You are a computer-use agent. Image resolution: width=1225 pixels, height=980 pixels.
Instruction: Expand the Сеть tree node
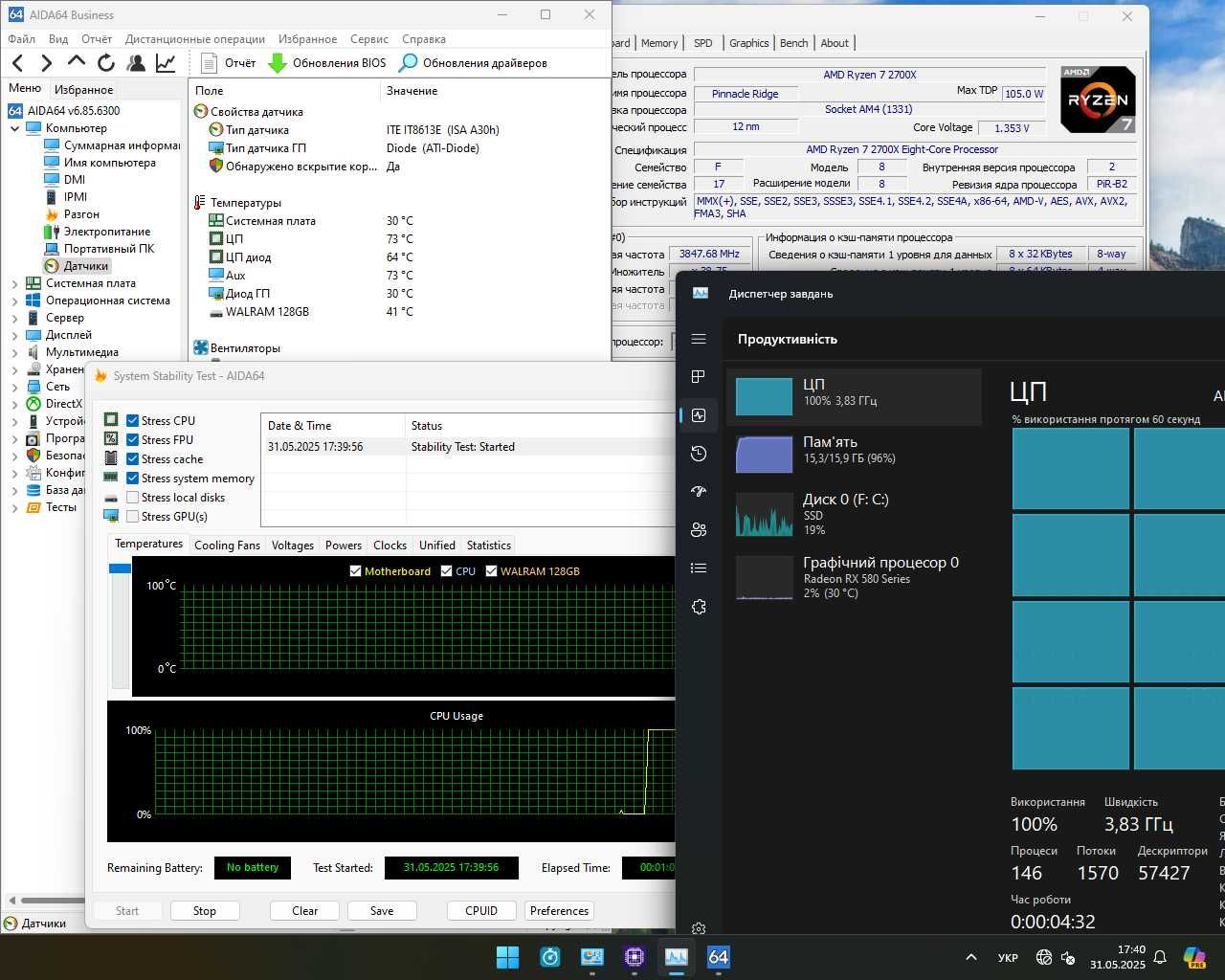14,387
